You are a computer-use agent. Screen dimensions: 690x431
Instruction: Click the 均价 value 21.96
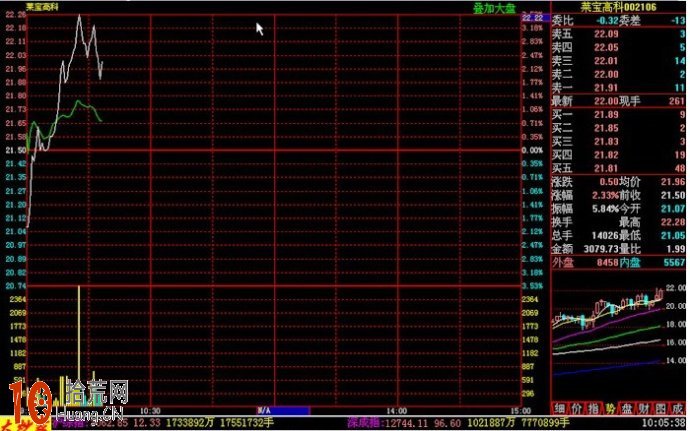(673, 182)
